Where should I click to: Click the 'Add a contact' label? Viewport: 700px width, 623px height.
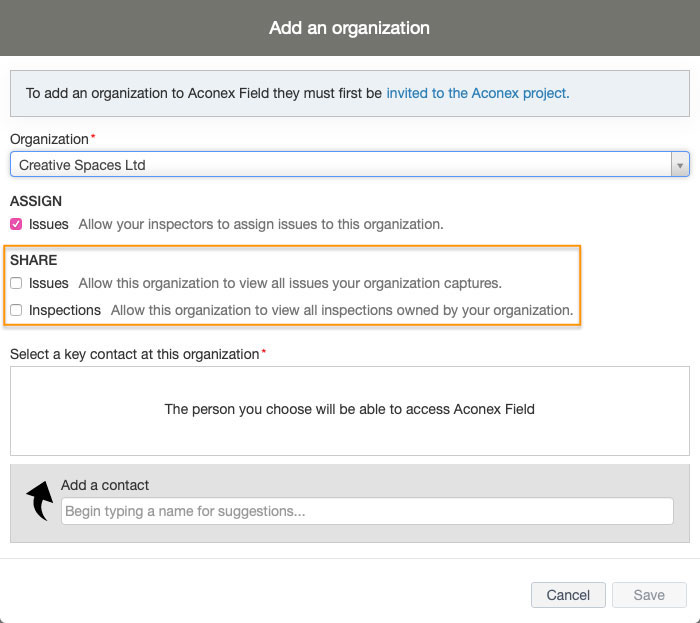point(105,485)
